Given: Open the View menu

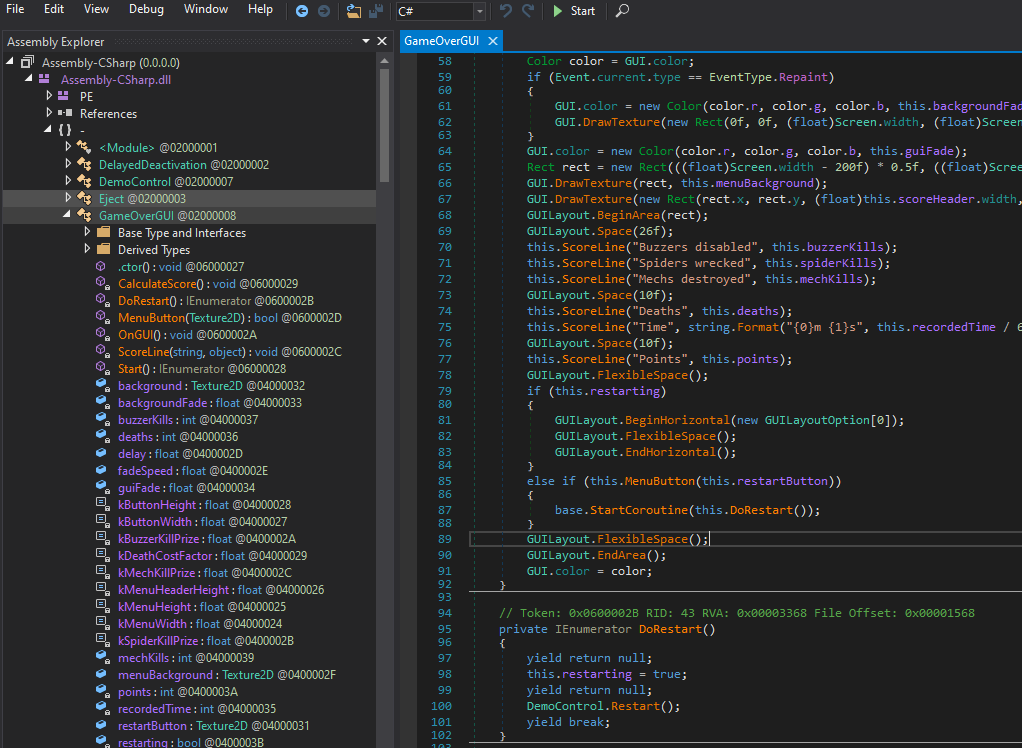Looking at the screenshot, I should coord(96,9).
